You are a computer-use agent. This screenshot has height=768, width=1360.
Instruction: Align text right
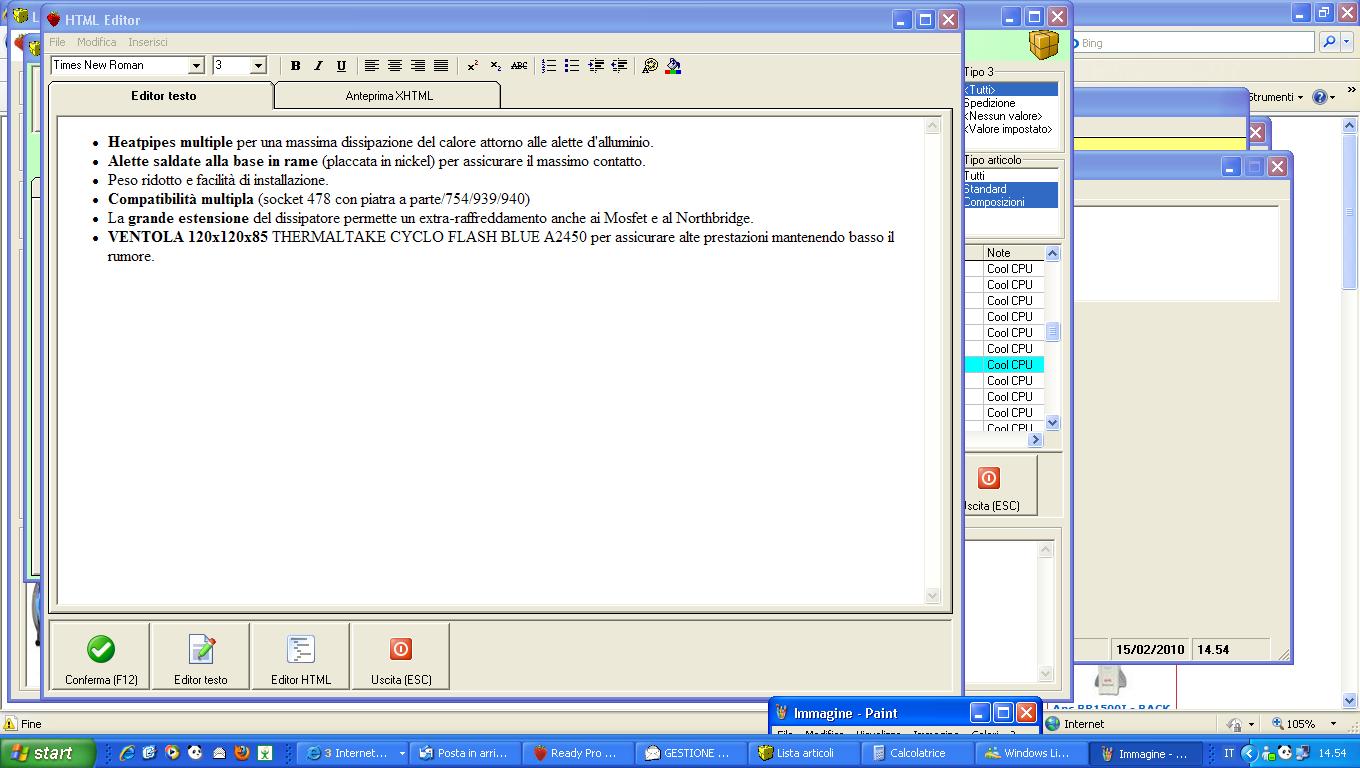pos(418,66)
